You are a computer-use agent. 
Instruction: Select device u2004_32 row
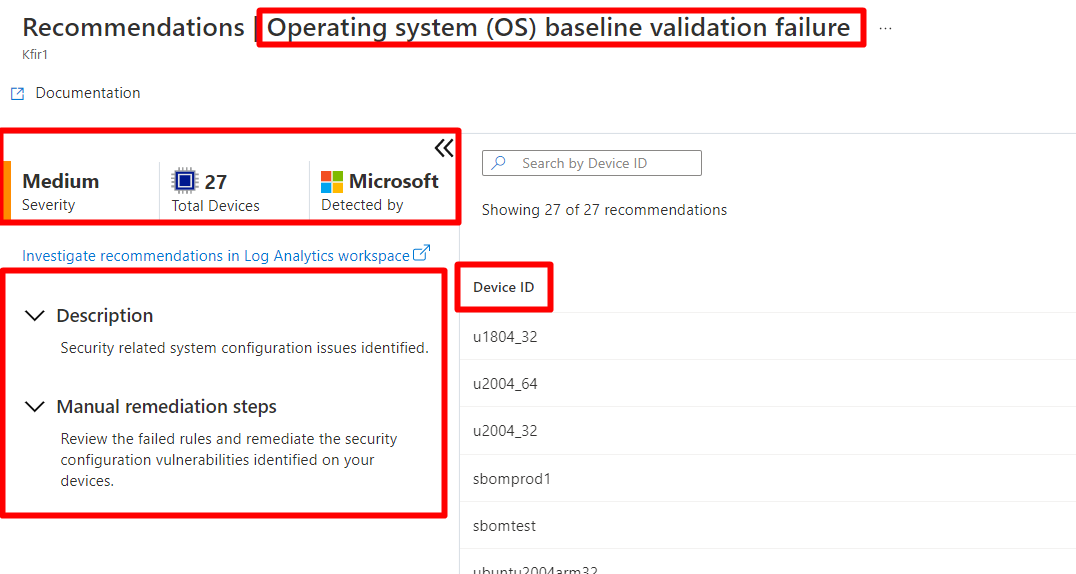768,430
